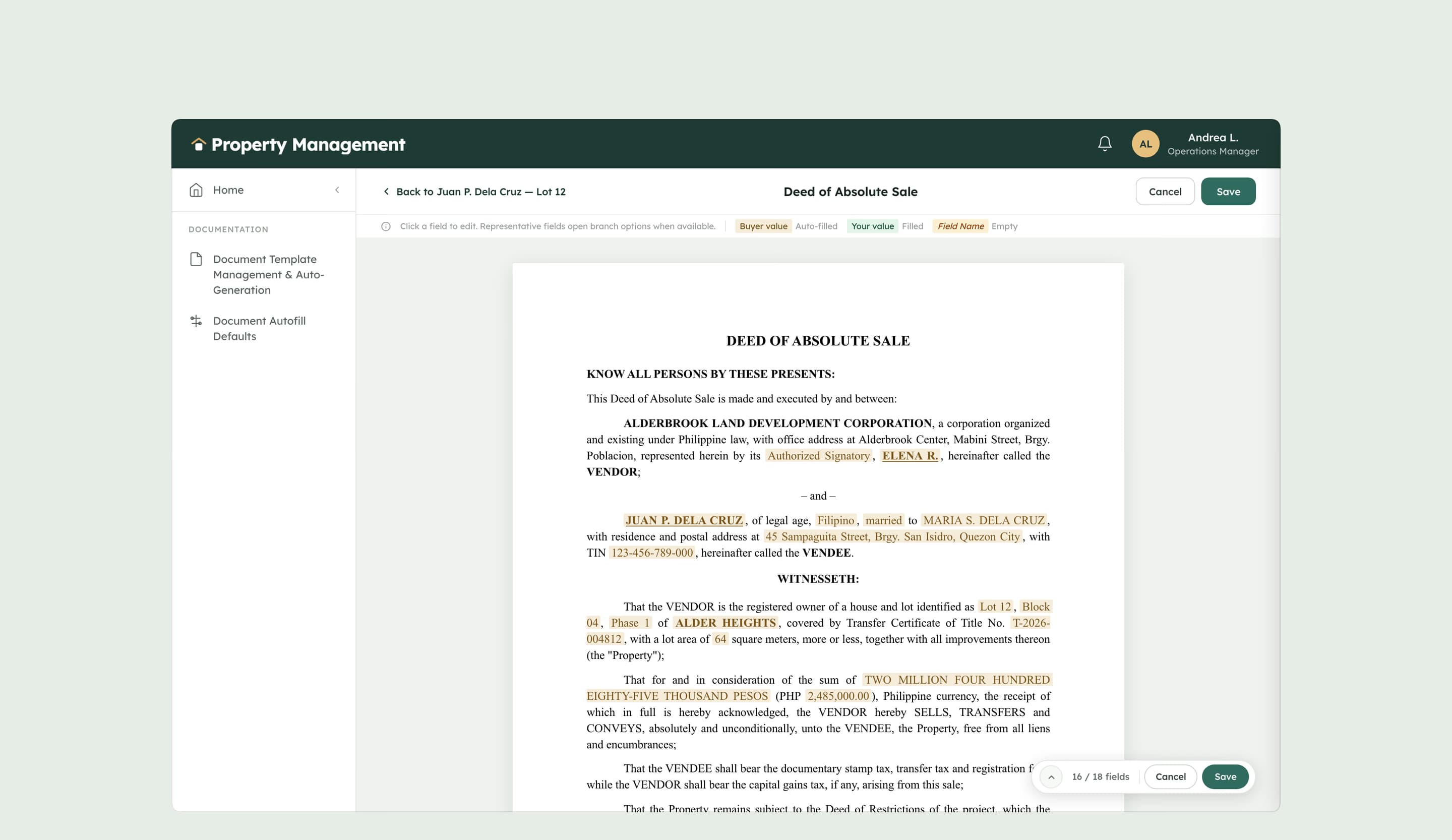This screenshot has height=840, width=1452.
Task: Click the top Cancel button
Action: pyautogui.click(x=1165, y=191)
